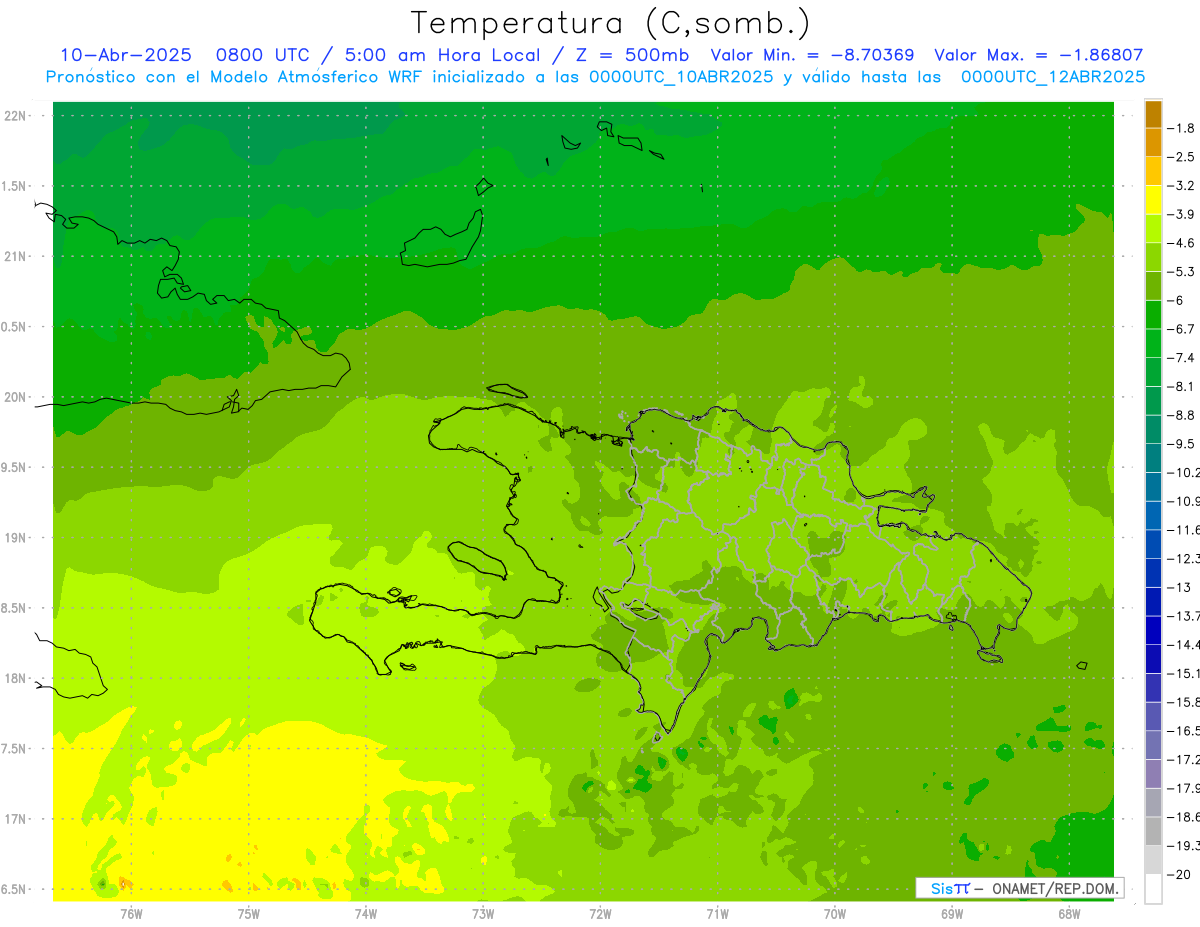Click the '-3.2' colorbar label
This screenshot has height=927, width=1200.
1183,186
